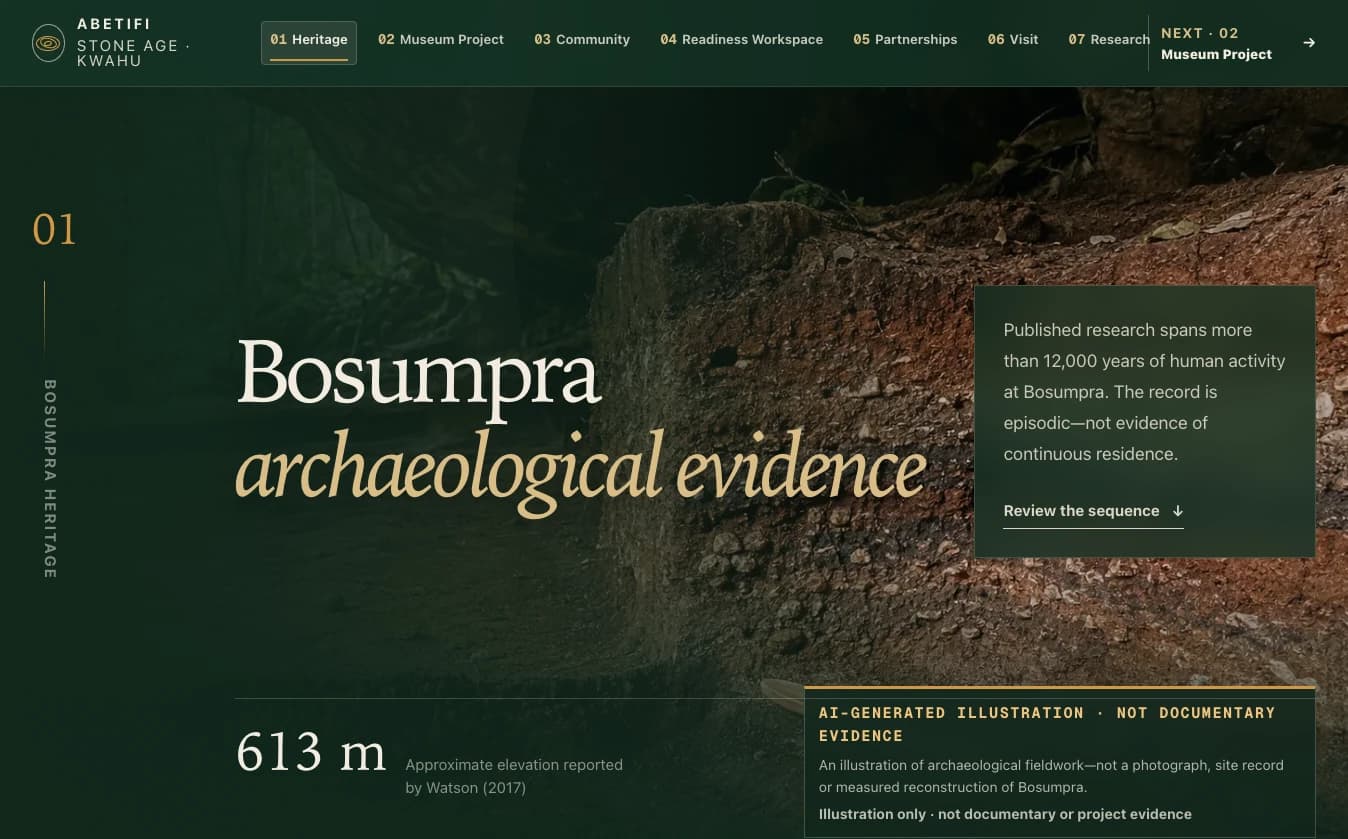Click the AI-GENERATED ILLUSTRATION notice heading
The image size is (1348, 839).
pyautogui.click(x=1047, y=724)
